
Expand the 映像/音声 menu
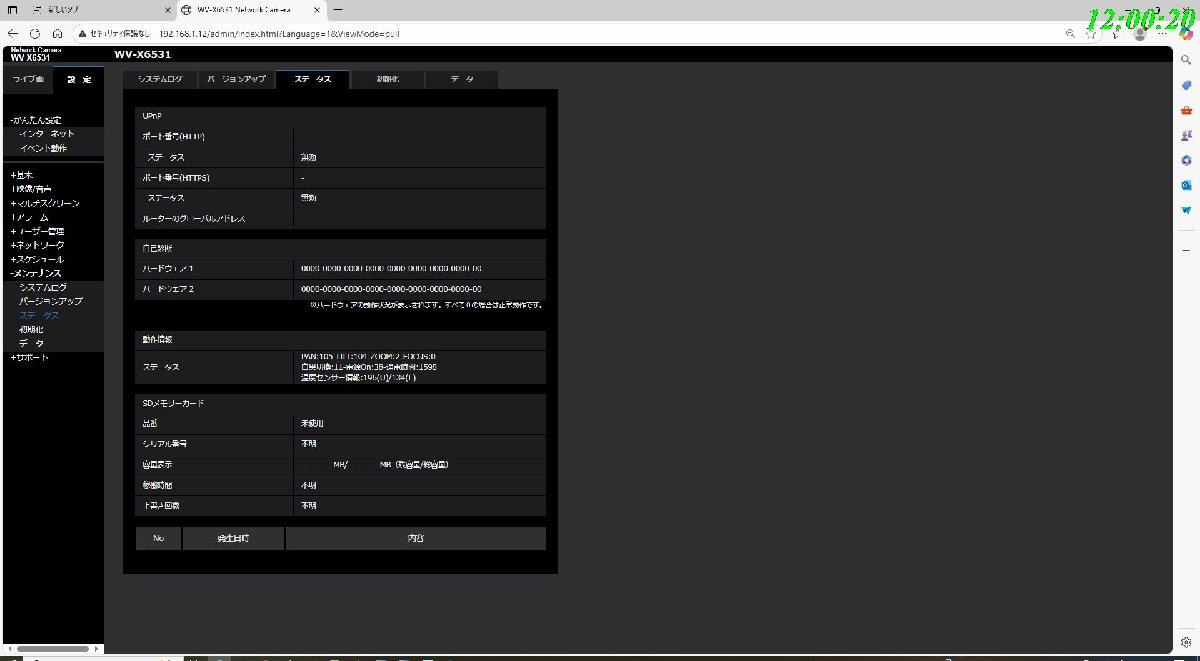click(31, 189)
